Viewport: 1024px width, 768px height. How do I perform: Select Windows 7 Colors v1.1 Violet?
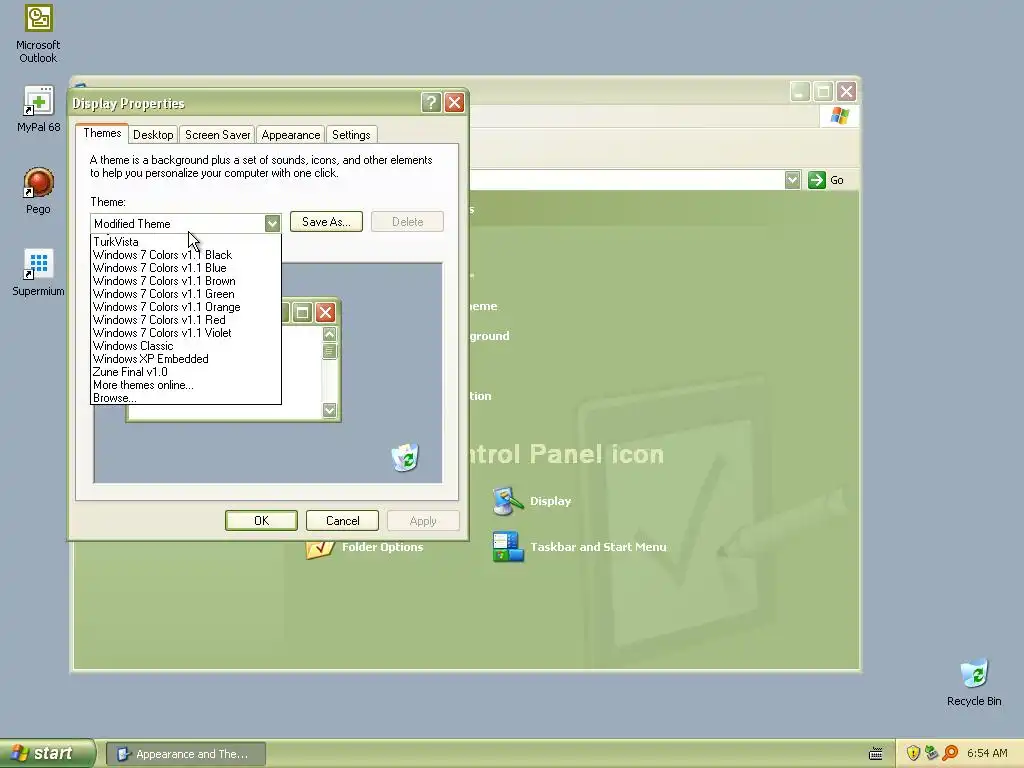tap(185, 333)
